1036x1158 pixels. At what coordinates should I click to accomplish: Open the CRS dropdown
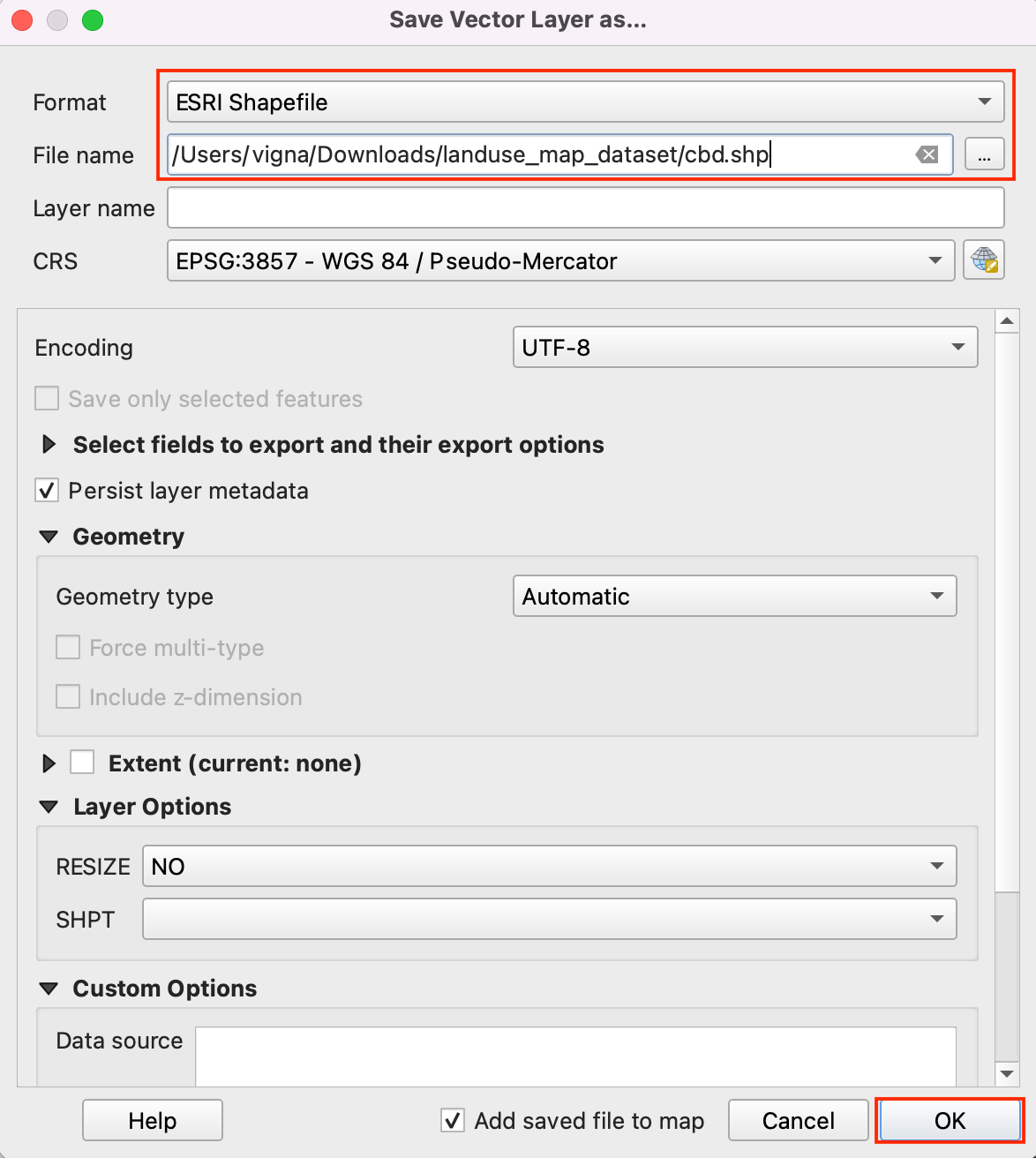[x=560, y=261]
